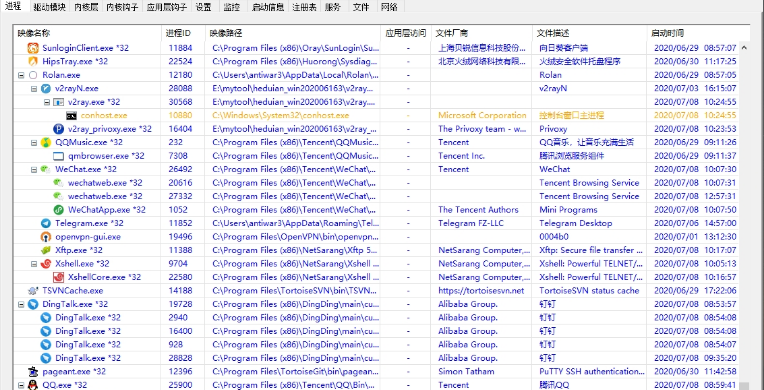Click the conhost.exe console icon
The image size is (764, 390).
(x=72, y=116)
